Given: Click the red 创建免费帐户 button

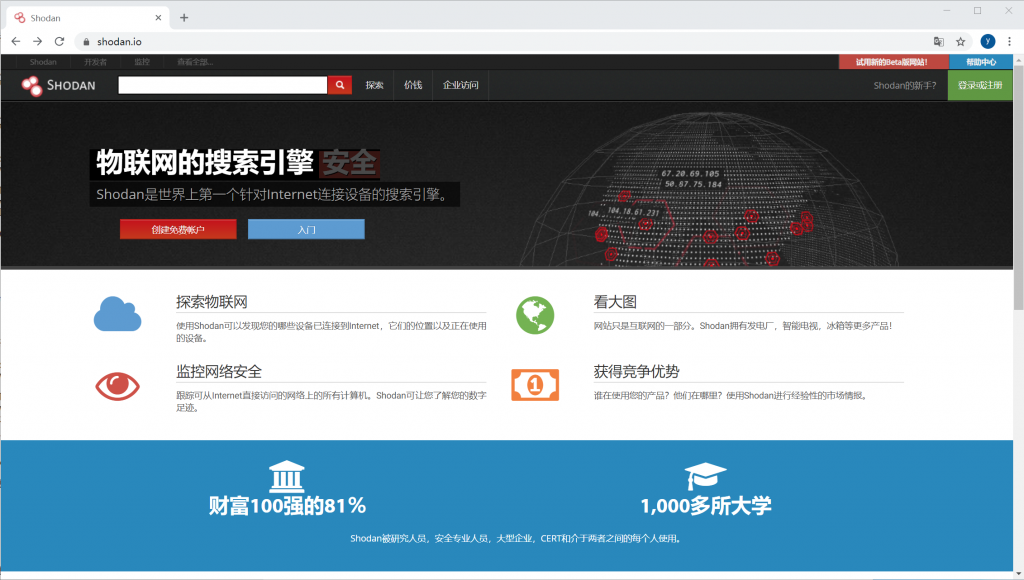Looking at the screenshot, I should point(178,229).
